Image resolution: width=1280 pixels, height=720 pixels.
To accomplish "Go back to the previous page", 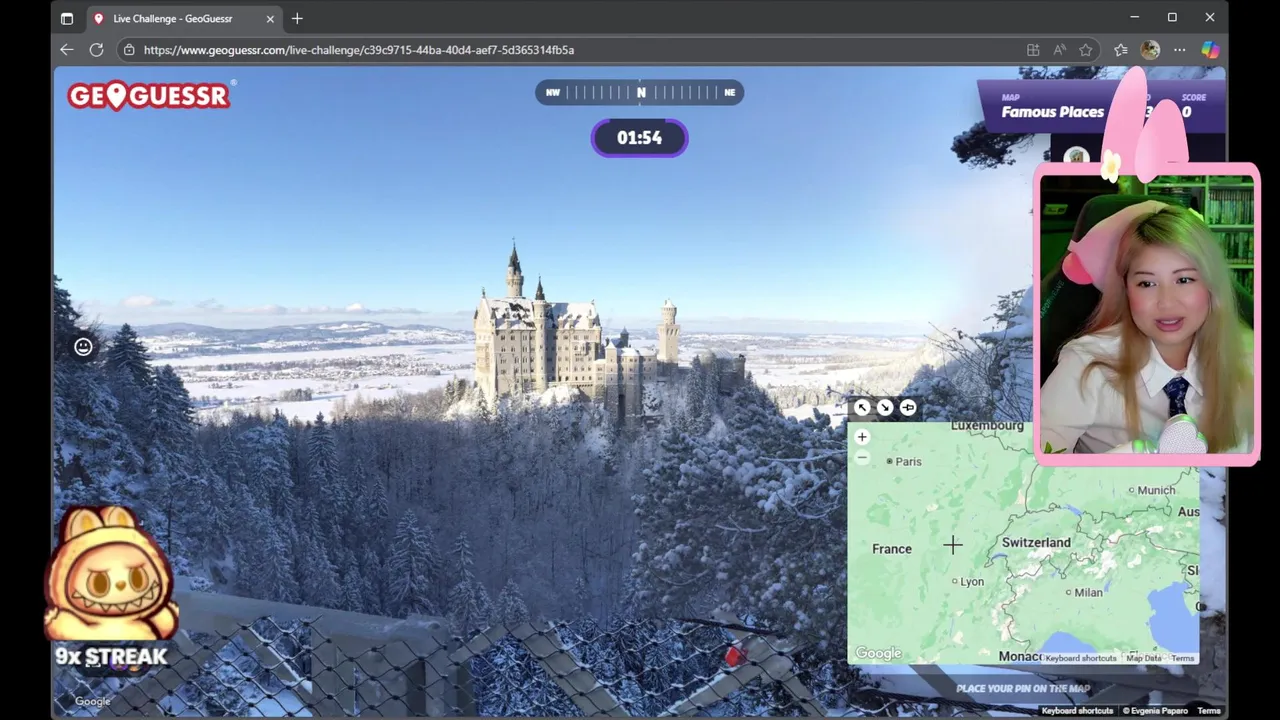I will point(66,49).
